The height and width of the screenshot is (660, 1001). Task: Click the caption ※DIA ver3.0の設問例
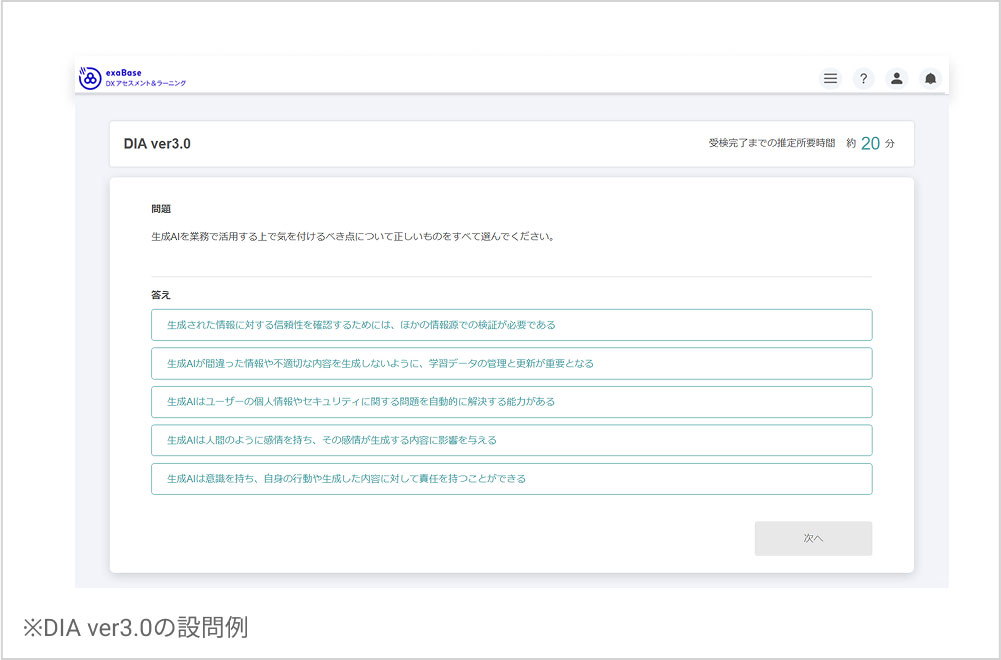pos(135,628)
